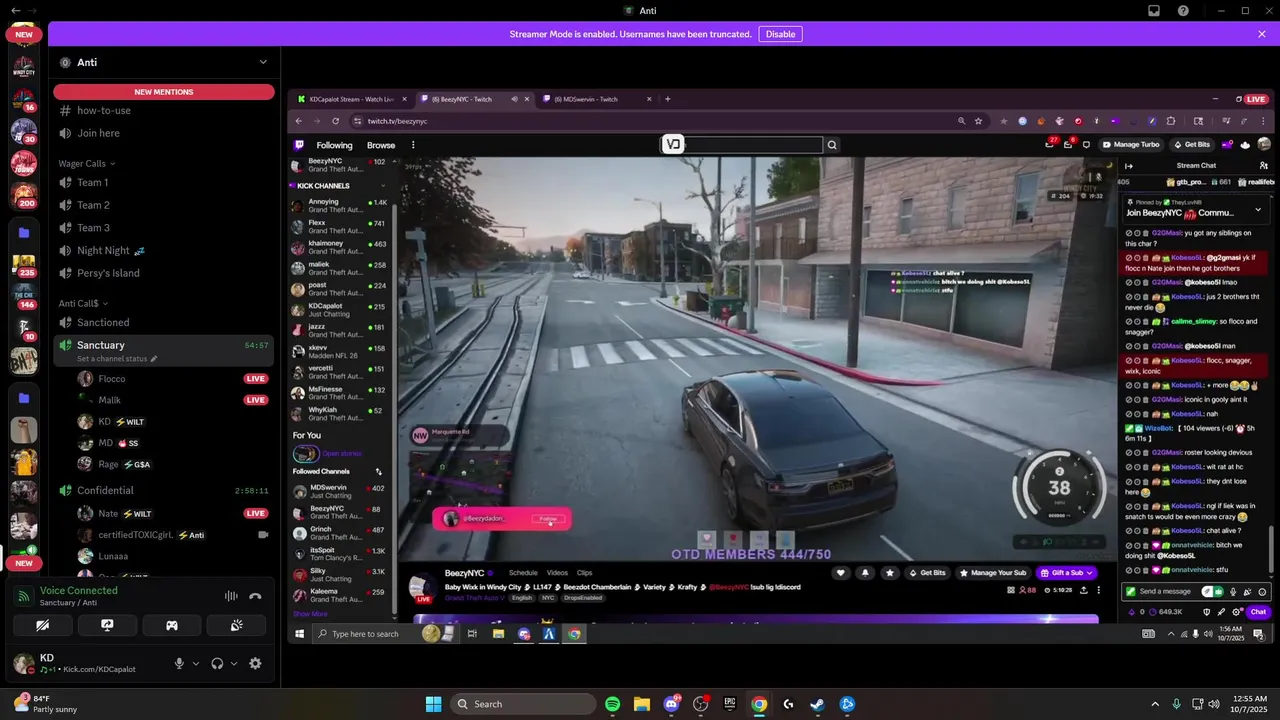This screenshot has width=1280, height=720.
Task: Select MDSwervin in Followed Channels list
Action: (x=339, y=491)
